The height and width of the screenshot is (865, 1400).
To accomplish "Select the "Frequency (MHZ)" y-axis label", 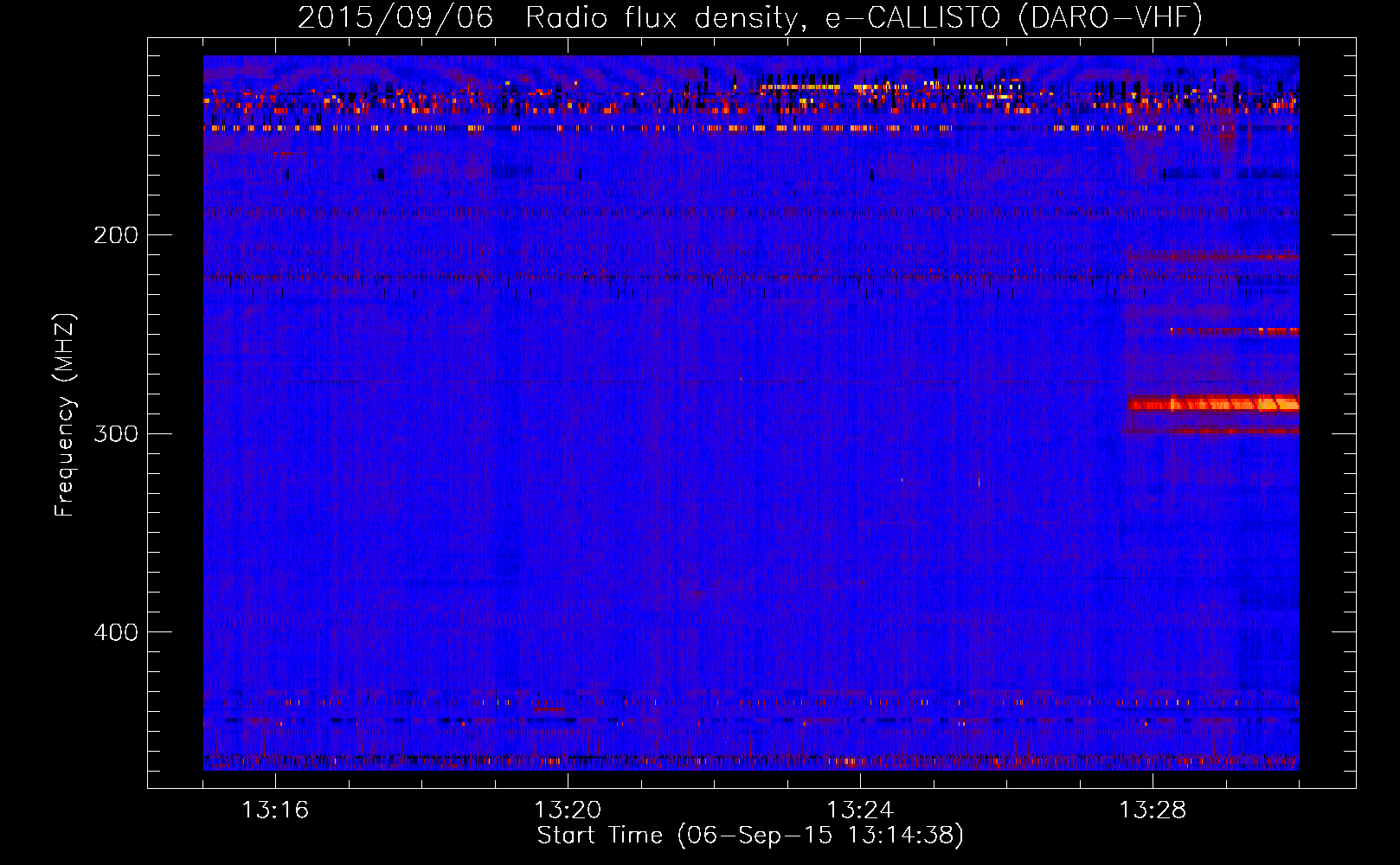I will 65,415.
